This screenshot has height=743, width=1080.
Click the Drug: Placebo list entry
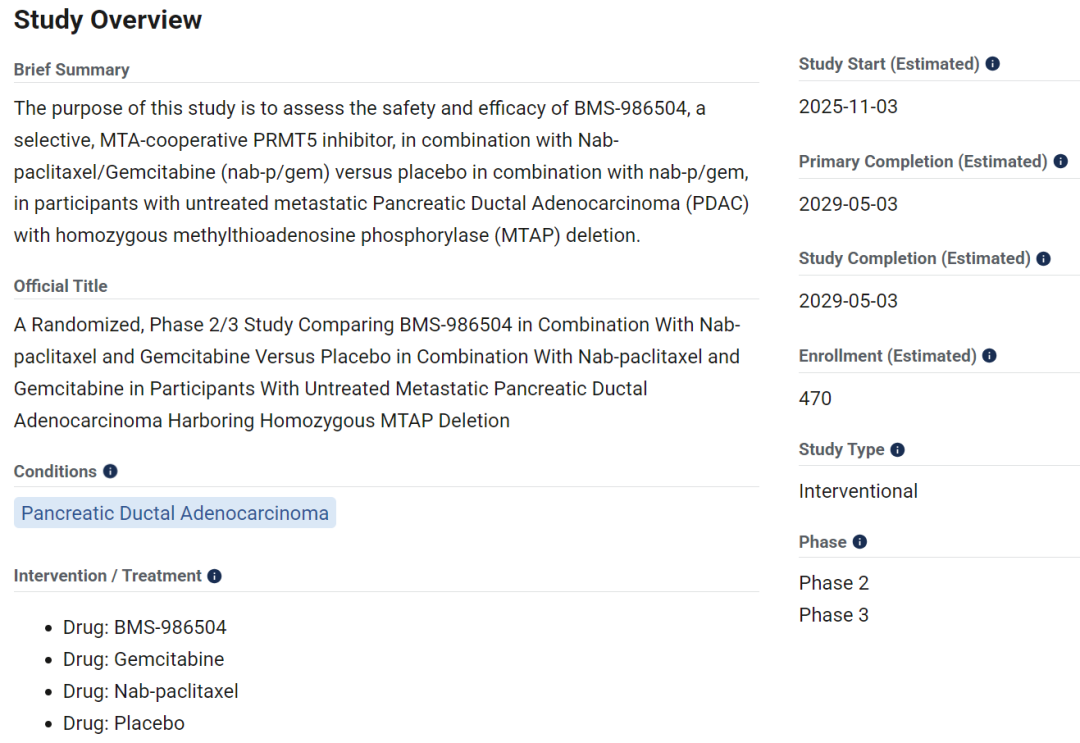point(123,723)
